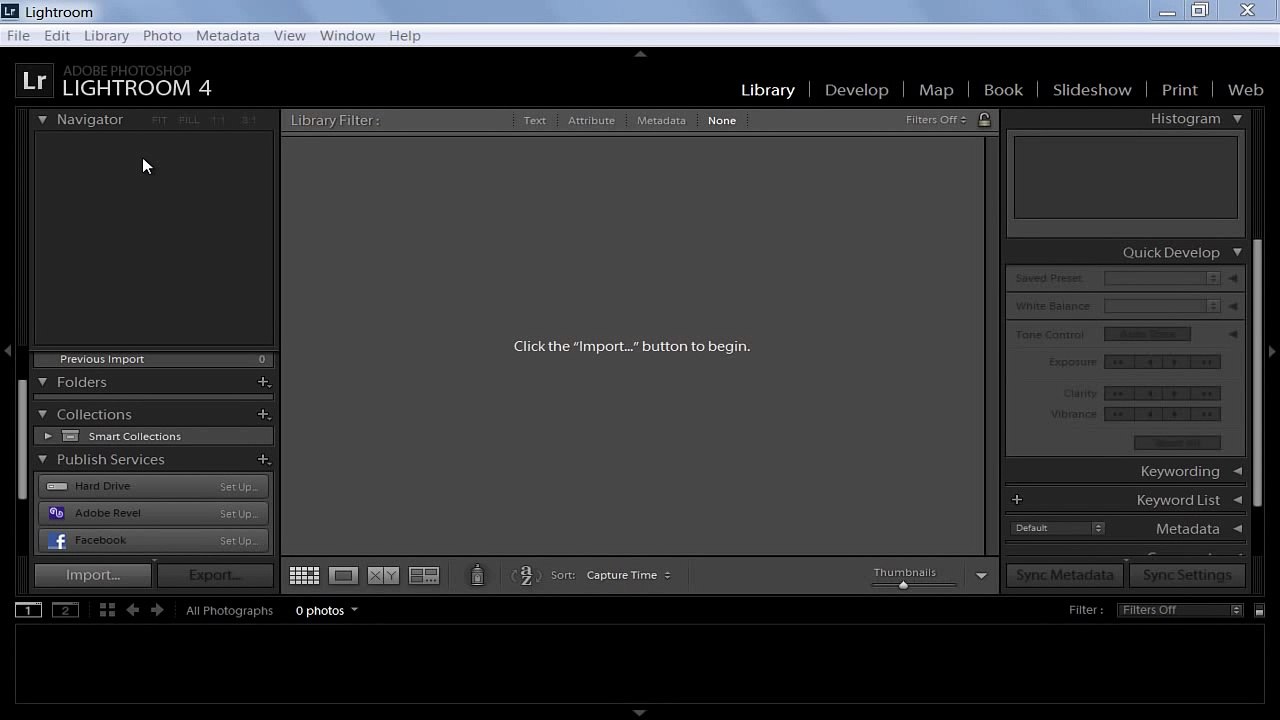Switch to the Develop module
The image size is (1280, 720).
(856, 89)
